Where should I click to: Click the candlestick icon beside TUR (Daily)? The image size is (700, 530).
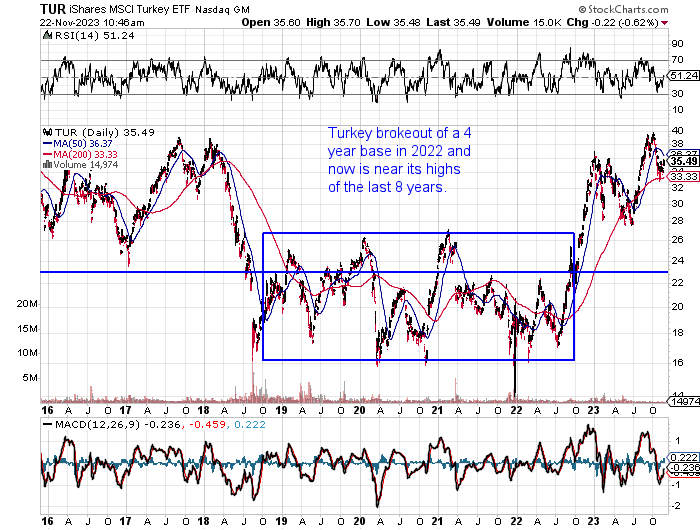(x=47, y=132)
